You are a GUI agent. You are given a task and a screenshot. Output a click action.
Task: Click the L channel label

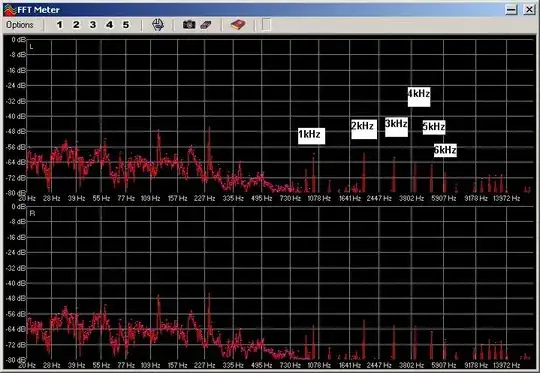31,46
